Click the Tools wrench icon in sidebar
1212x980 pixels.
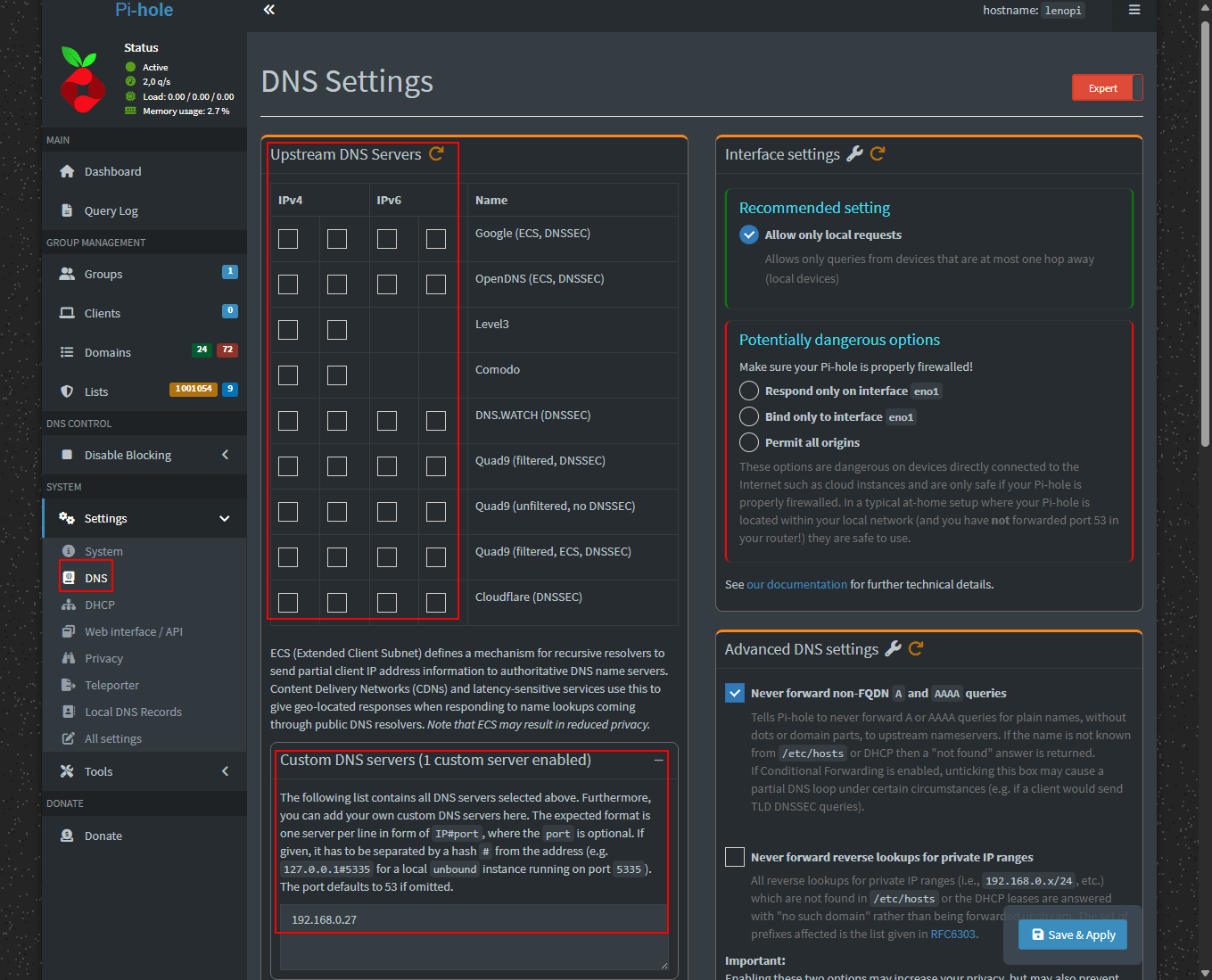pyautogui.click(x=67, y=771)
